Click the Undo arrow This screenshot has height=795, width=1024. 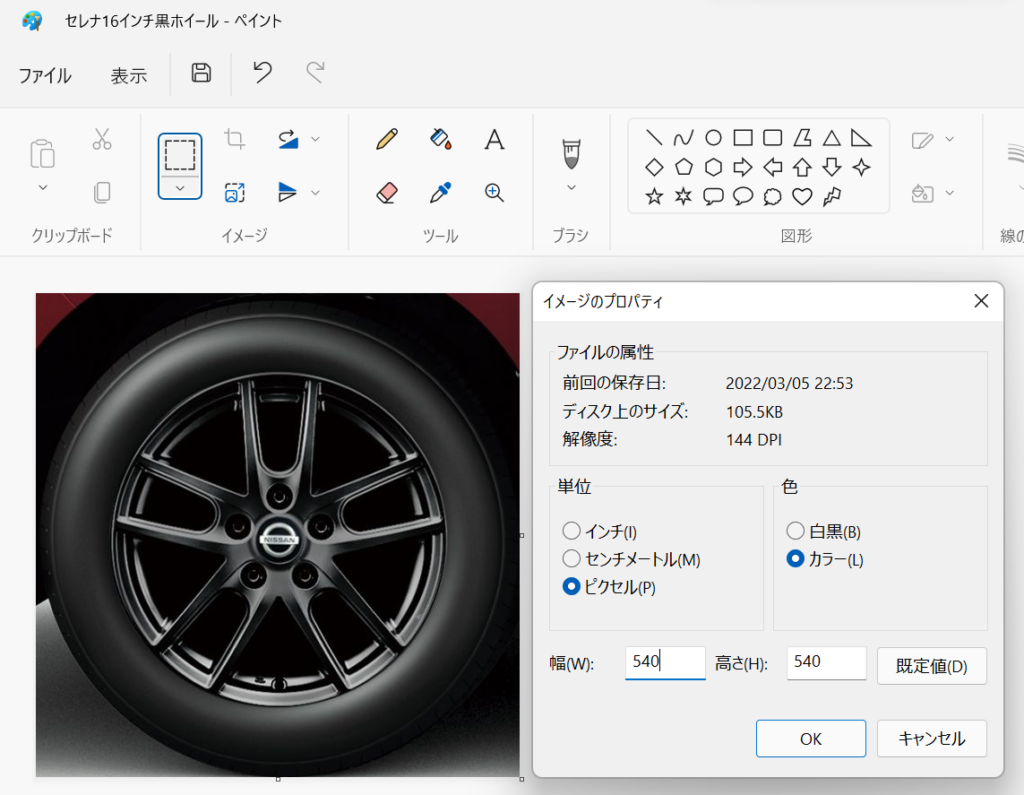click(262, 73)
